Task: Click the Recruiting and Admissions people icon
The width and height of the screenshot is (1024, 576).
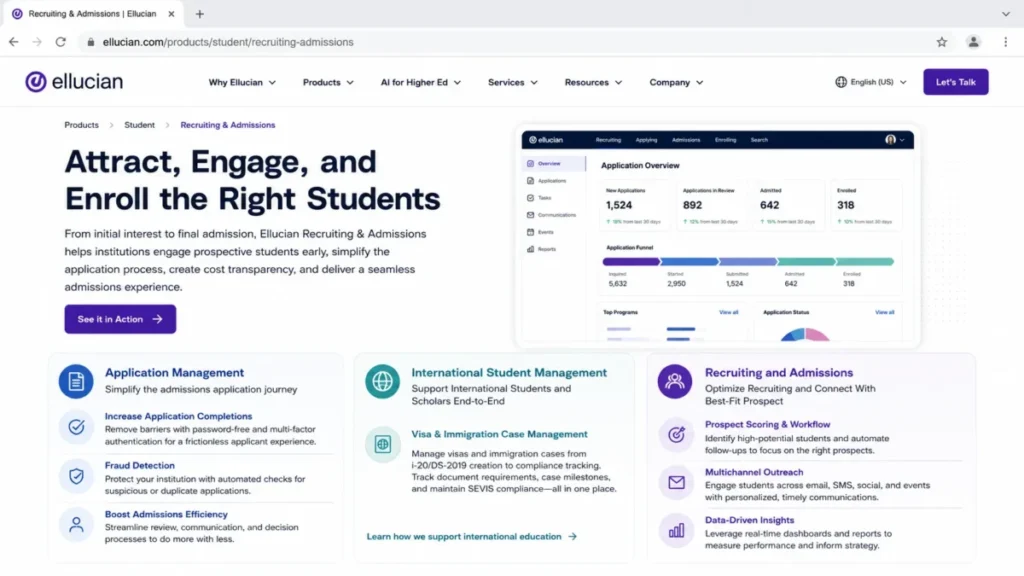Action: (675, 381)
